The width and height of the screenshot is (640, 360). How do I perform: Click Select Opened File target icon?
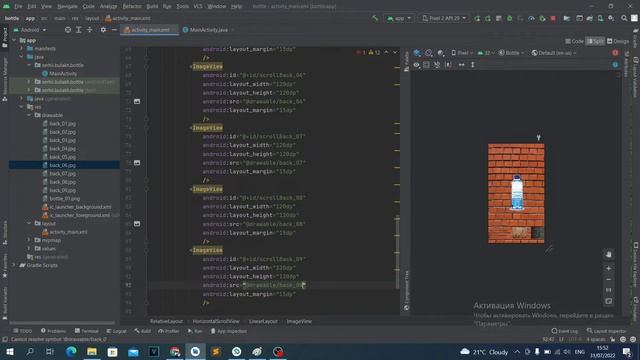point(68,30)
